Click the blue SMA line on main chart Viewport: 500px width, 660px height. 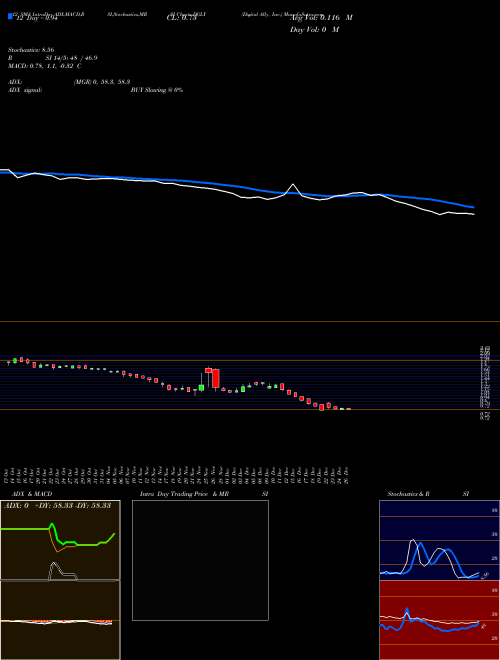click(237, 186)
